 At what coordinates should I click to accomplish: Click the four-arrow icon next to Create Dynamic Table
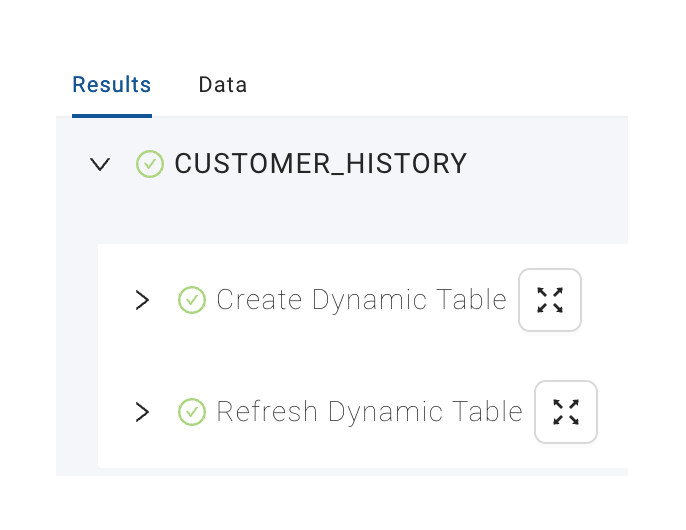tap(550, 300)
